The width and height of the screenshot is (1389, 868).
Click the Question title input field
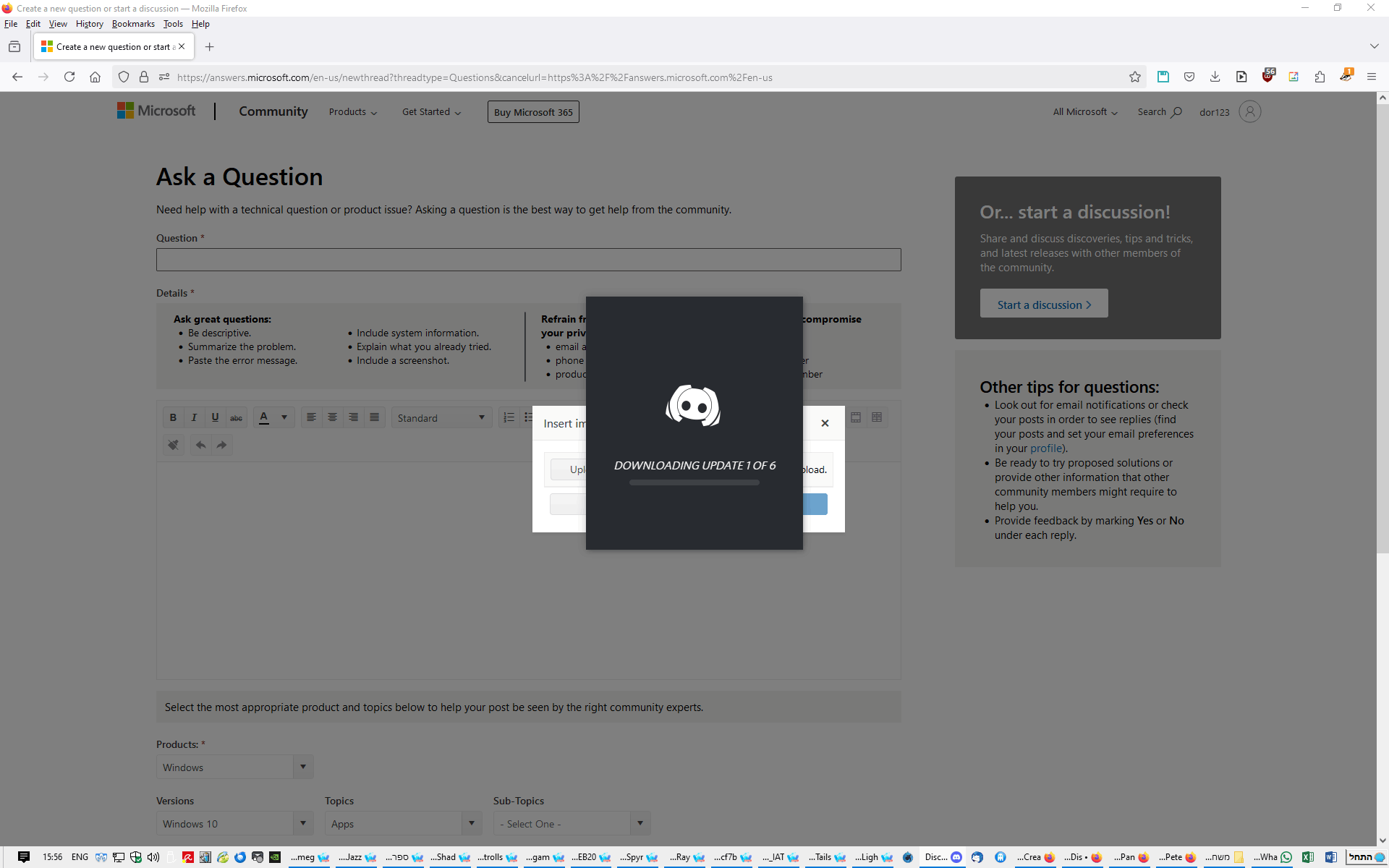528,260
